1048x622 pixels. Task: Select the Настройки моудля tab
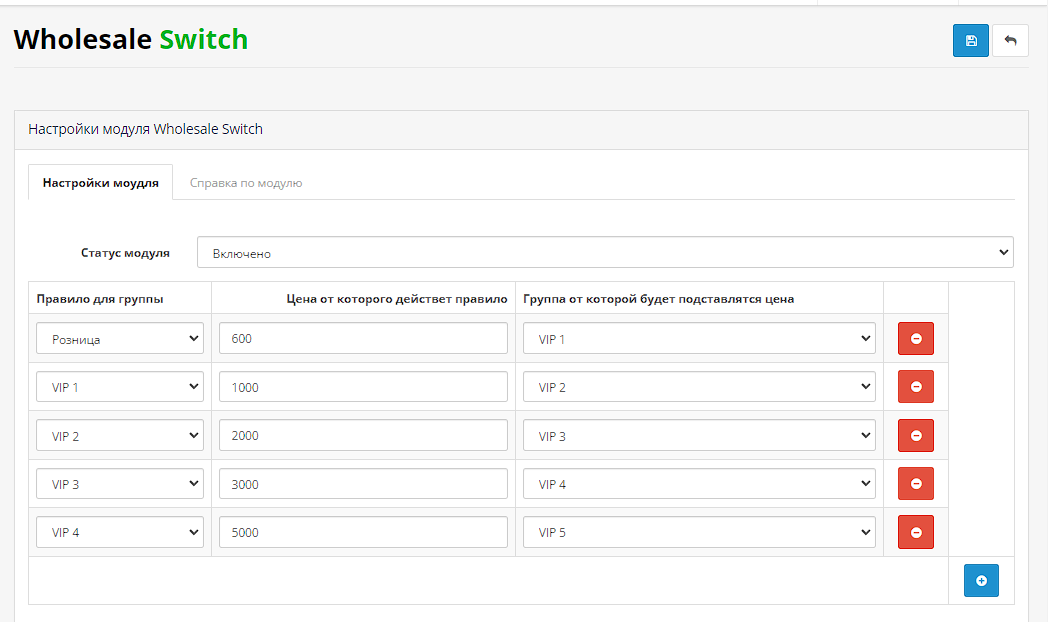[100, 183]
